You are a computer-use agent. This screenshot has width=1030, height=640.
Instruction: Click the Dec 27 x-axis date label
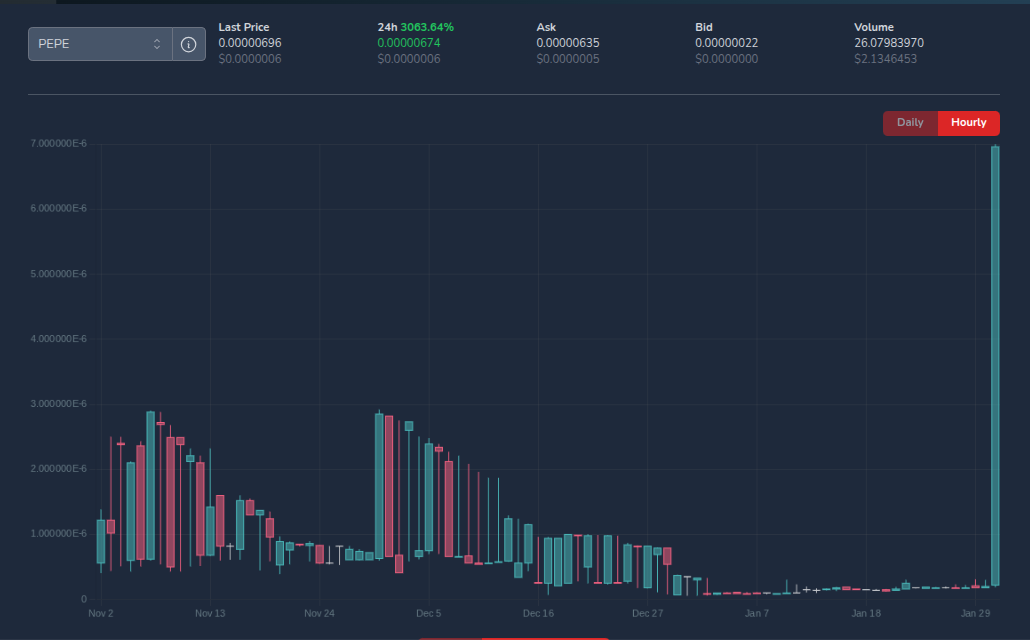(x=648, y=613)
